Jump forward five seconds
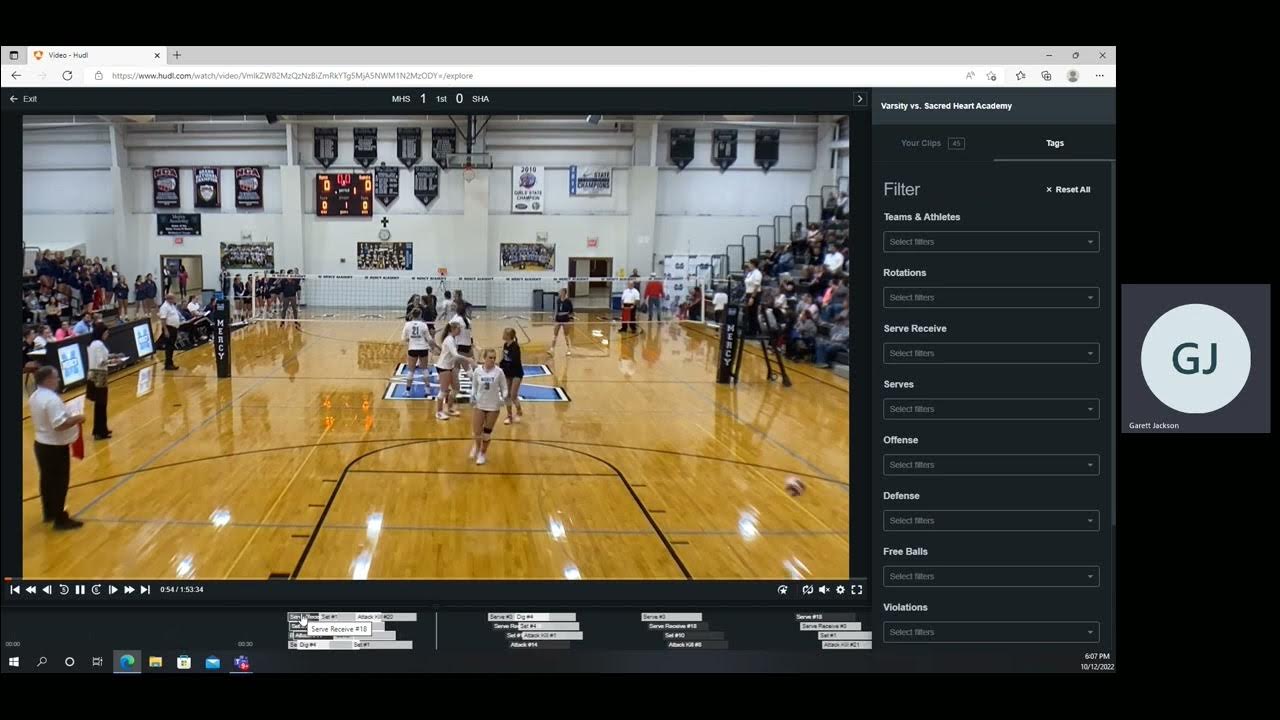This screenshot has width=1280, height=720. pos(96,590)
